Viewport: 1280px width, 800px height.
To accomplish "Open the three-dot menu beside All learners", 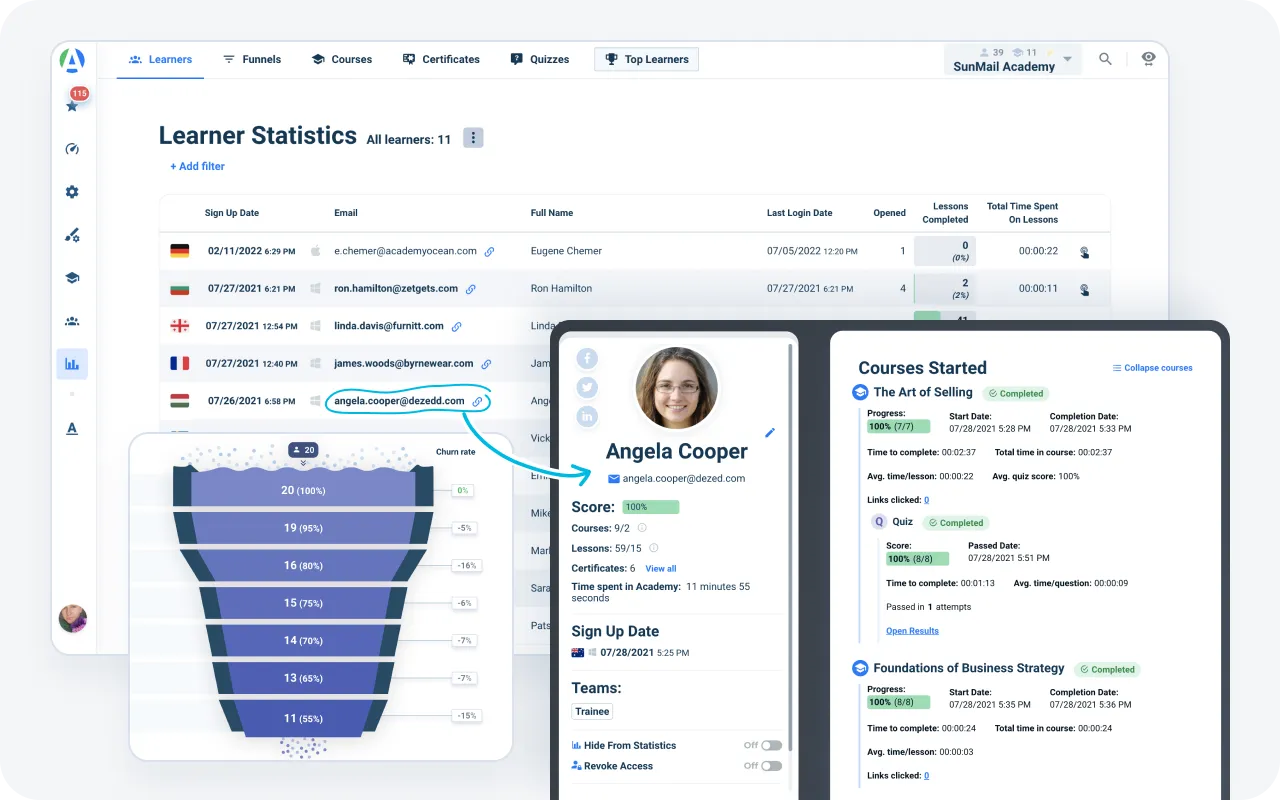I will click(x=473, y=138).
